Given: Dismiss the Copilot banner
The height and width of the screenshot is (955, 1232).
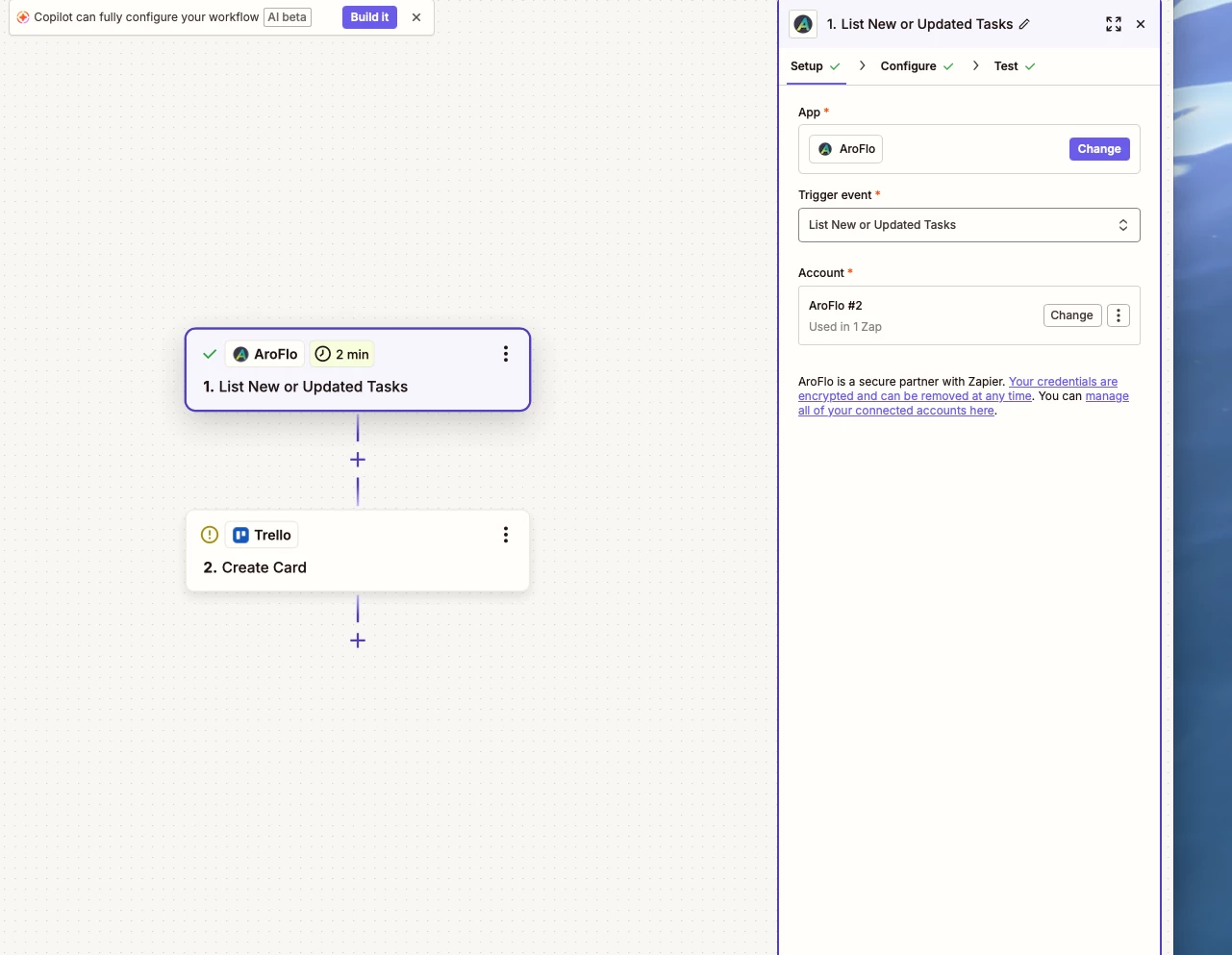Looking at the screenshot, I should pos(416,17).
